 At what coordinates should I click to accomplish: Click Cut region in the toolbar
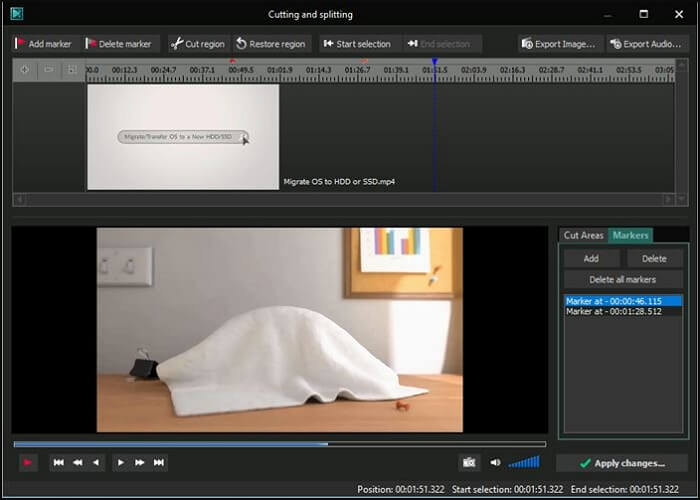click(197, 44)
